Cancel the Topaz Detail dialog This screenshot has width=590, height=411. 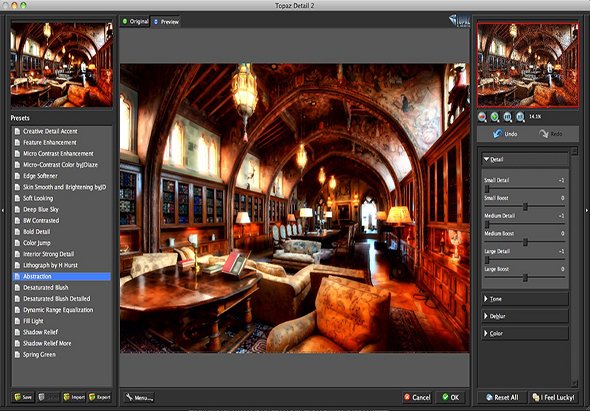[x=417, y=397]
